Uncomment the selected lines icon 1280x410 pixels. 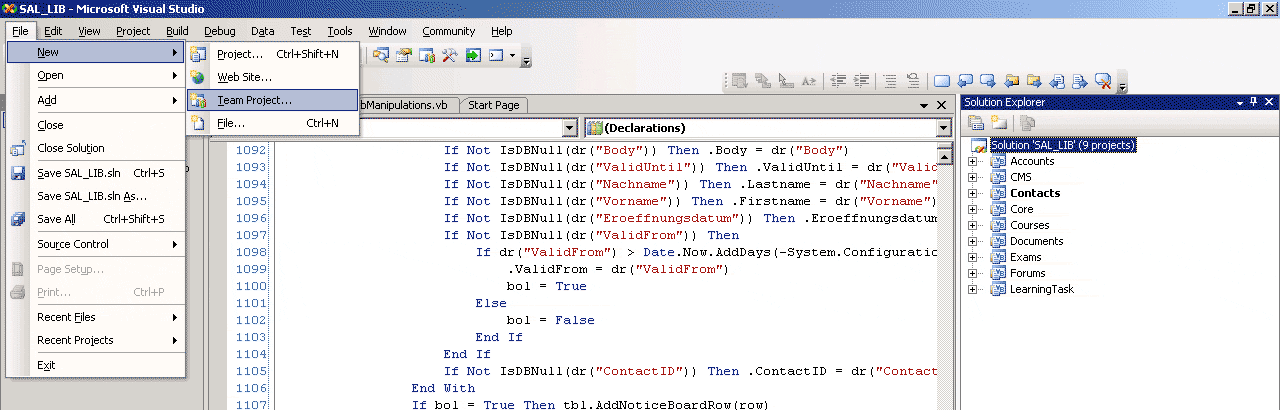pos(913,81)
